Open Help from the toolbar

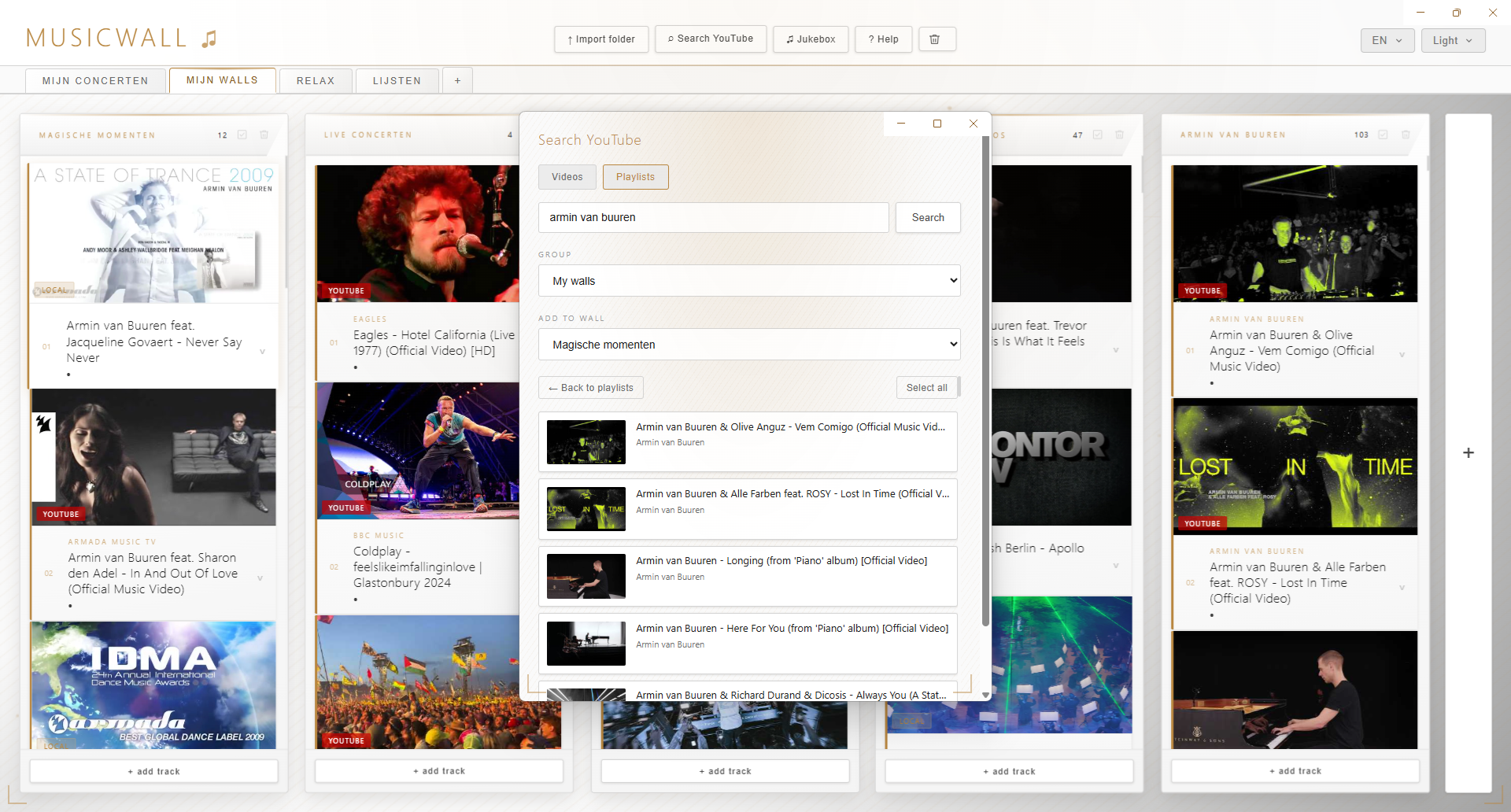[x=883, y=39]
